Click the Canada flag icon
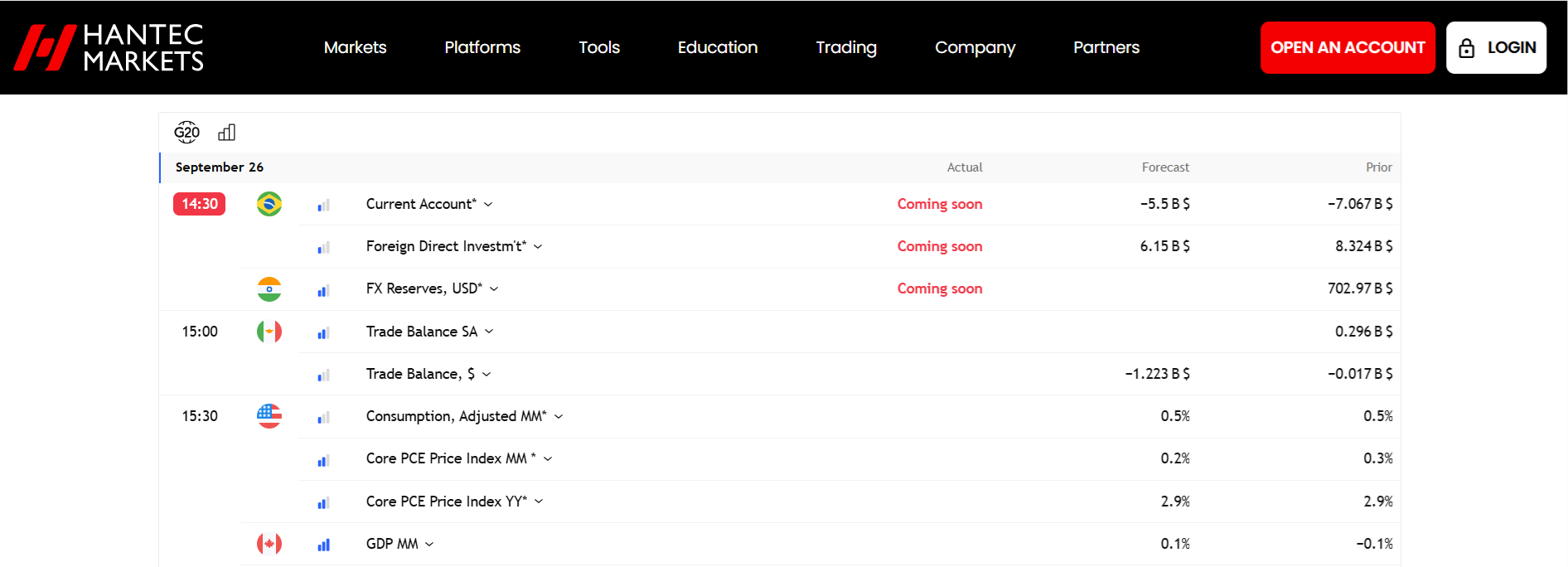Image resolution: width=1568 pixels, height=567 pixels. (x=269, y=544)
